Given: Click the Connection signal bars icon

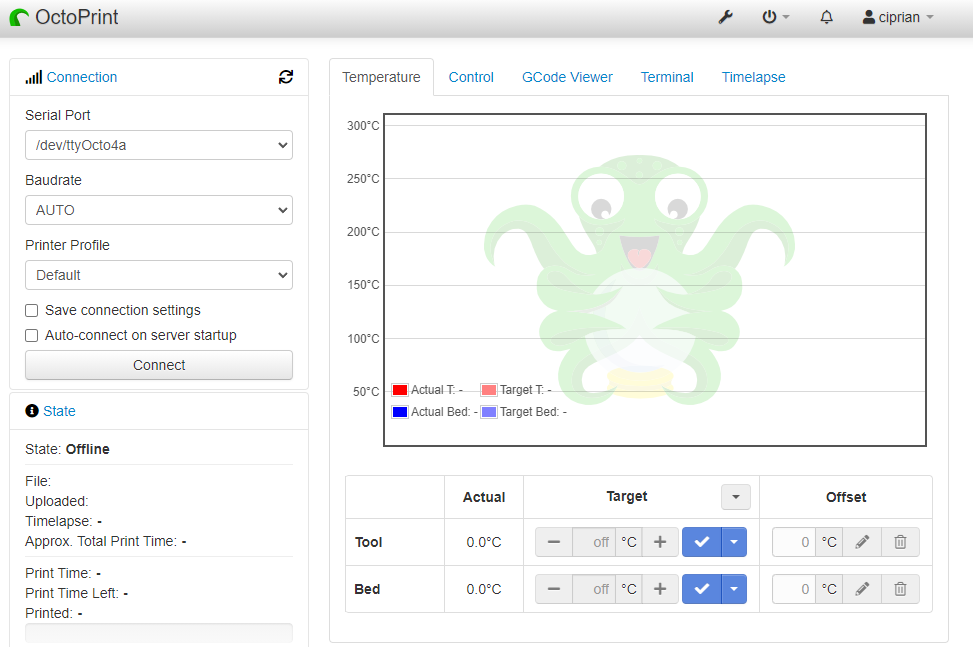Looking at the screenshot, I should click(34, 78).
